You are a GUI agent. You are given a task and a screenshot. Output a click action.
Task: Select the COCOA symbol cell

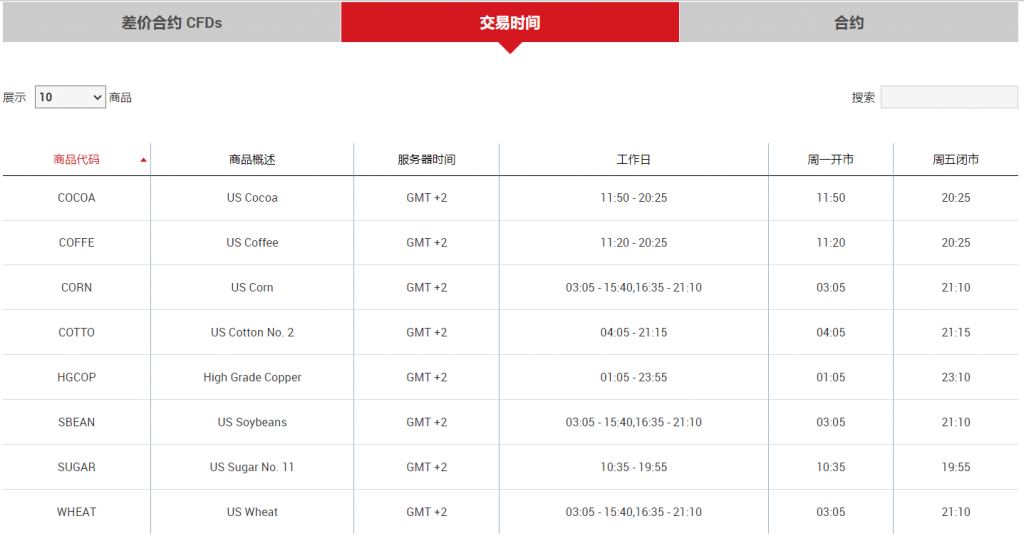coord(76,198)
